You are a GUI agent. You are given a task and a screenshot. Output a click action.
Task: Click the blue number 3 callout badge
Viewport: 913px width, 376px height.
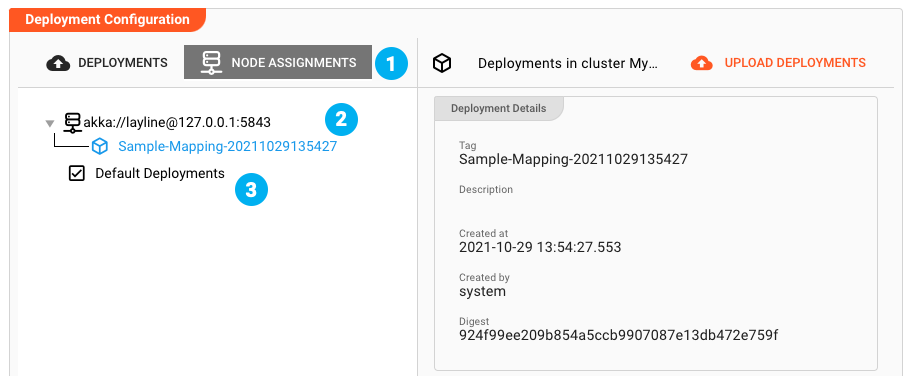pyautogui.click(x=251, y=190)
